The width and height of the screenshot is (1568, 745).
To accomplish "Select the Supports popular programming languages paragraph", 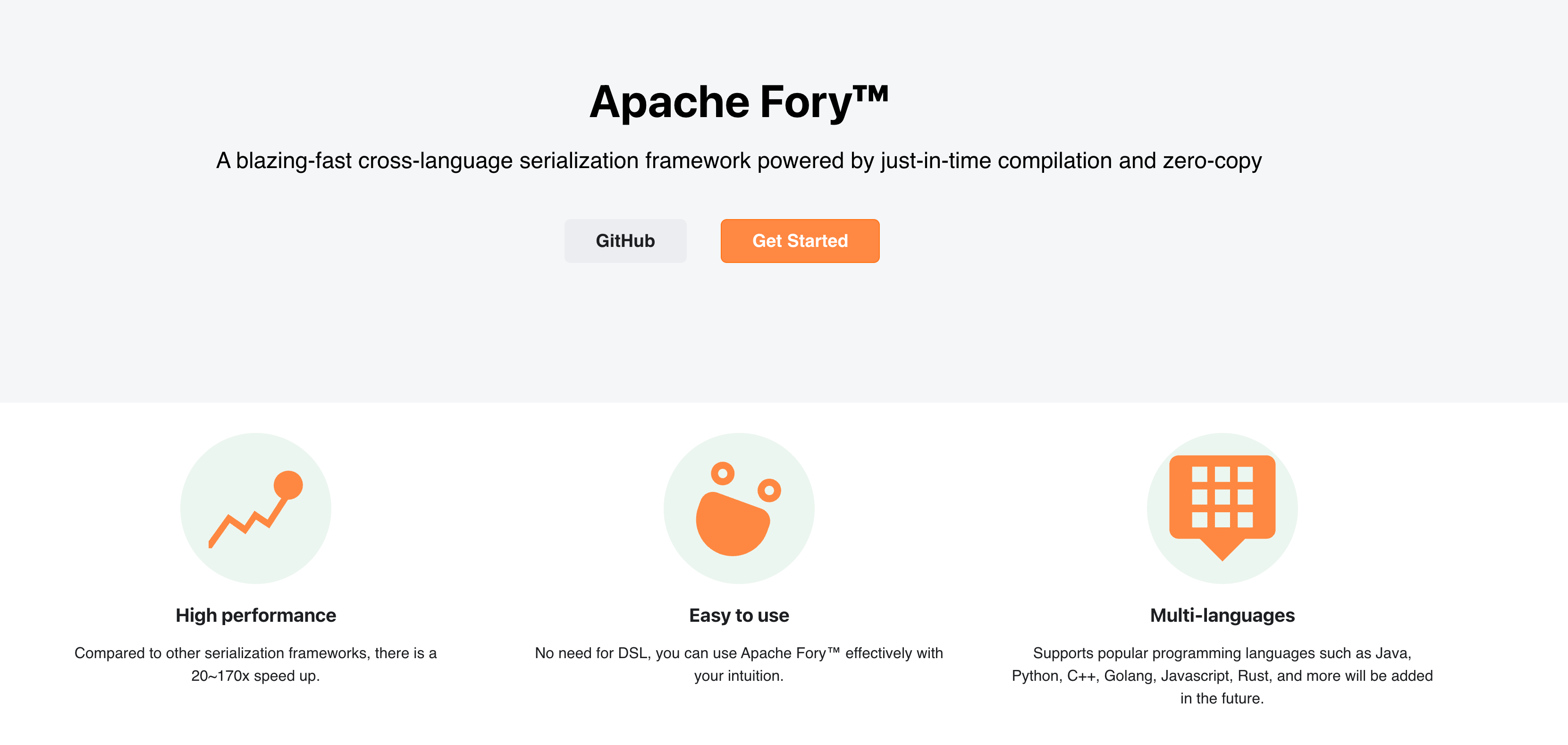I will (1222, 676).
